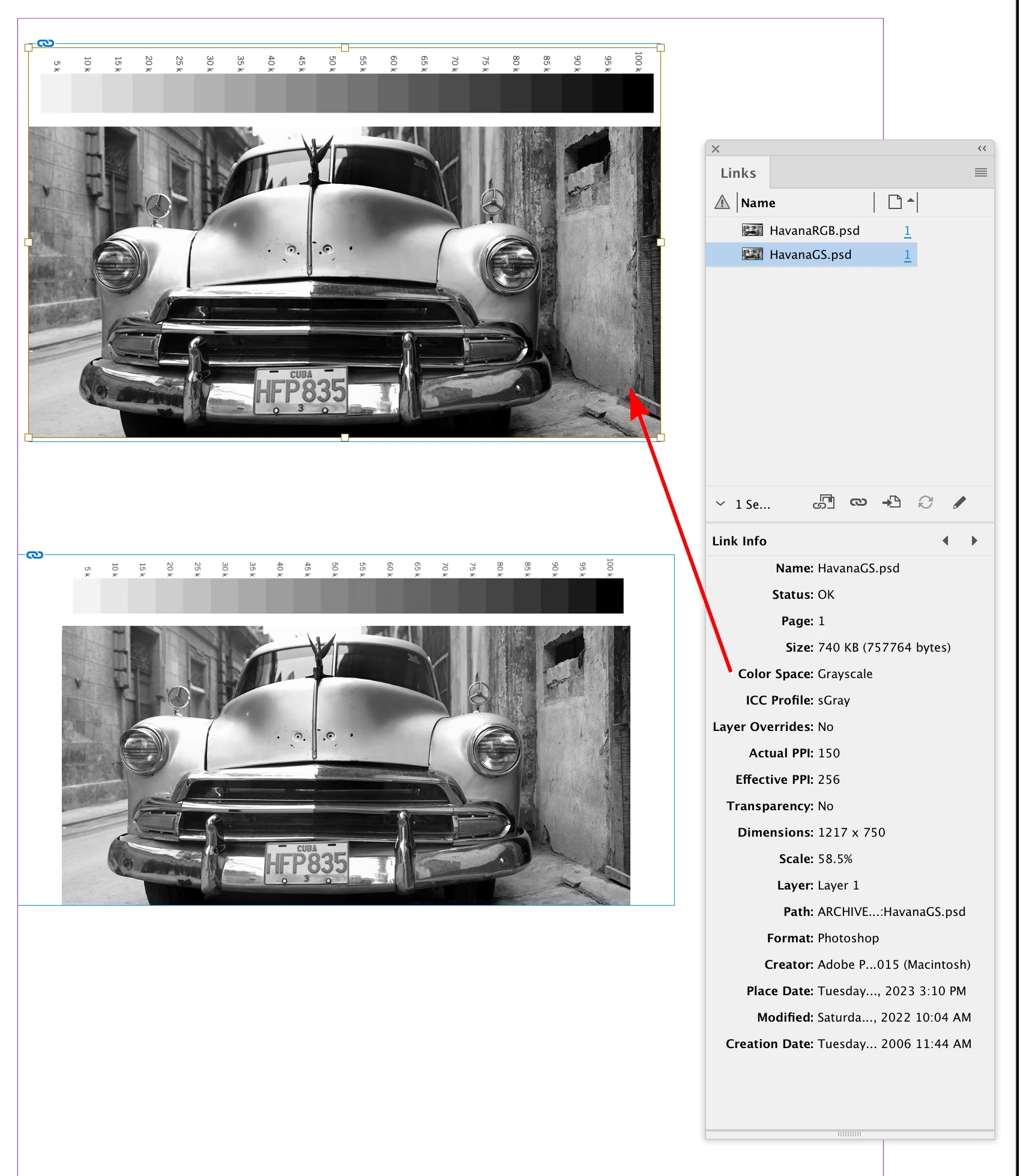
Task: Show previous link info with left arrow
Action: point(946,541)
